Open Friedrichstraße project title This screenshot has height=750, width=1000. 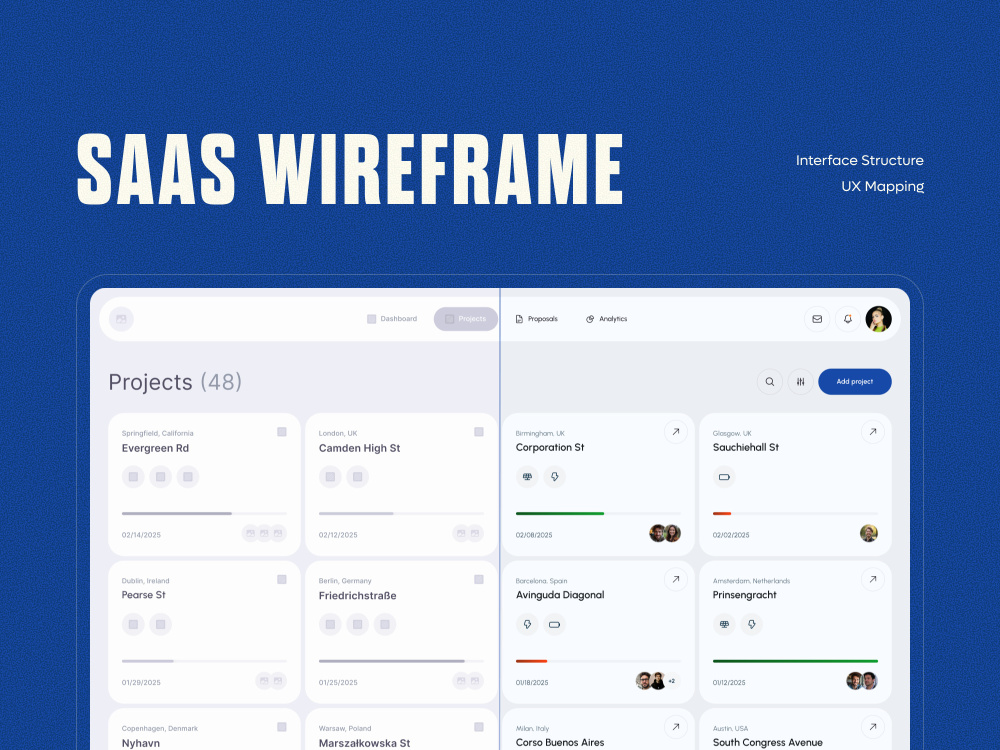pos(358,596)
